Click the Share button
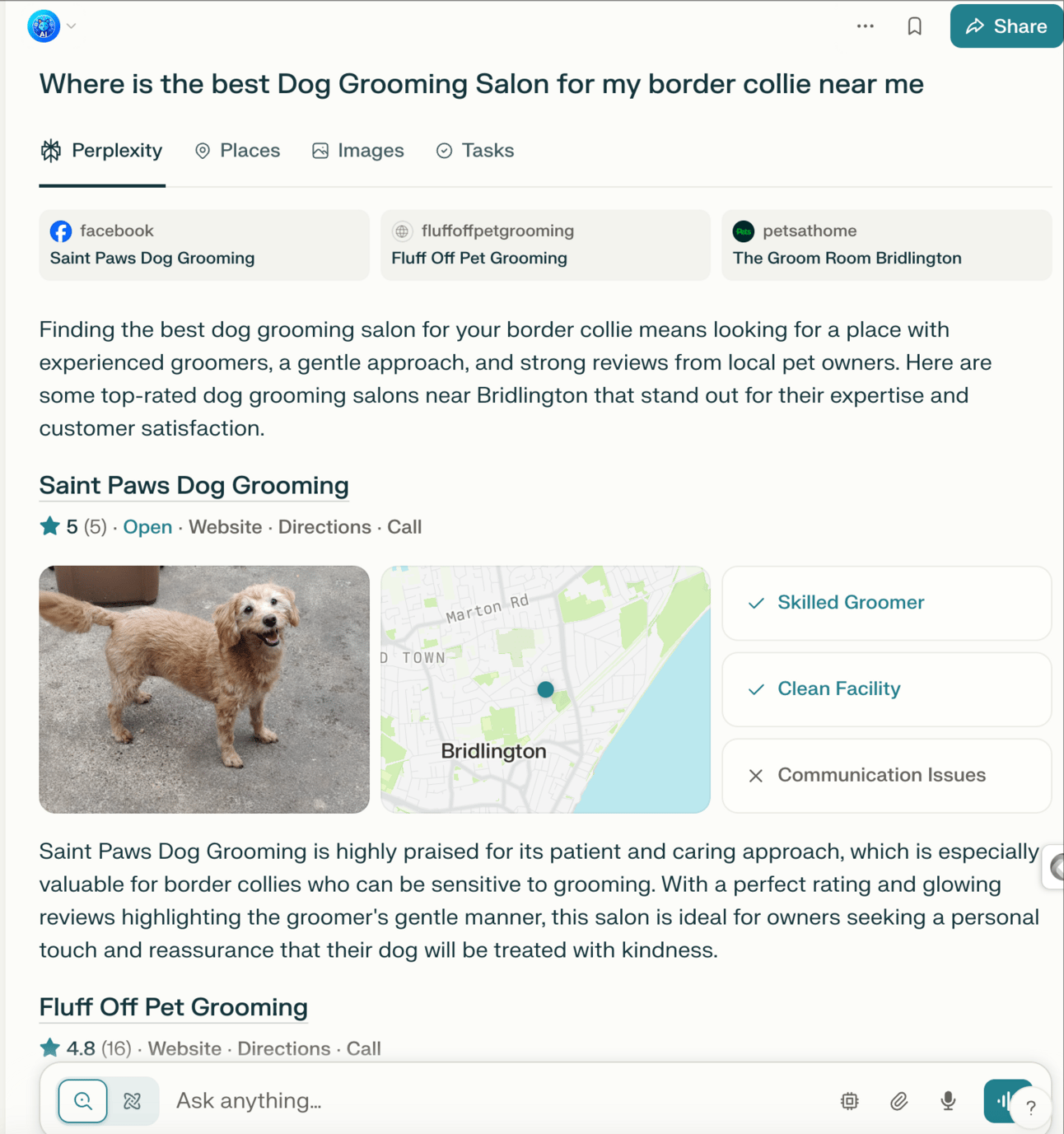The height and width of the screenshot is (1134, 1064). 1006,26
